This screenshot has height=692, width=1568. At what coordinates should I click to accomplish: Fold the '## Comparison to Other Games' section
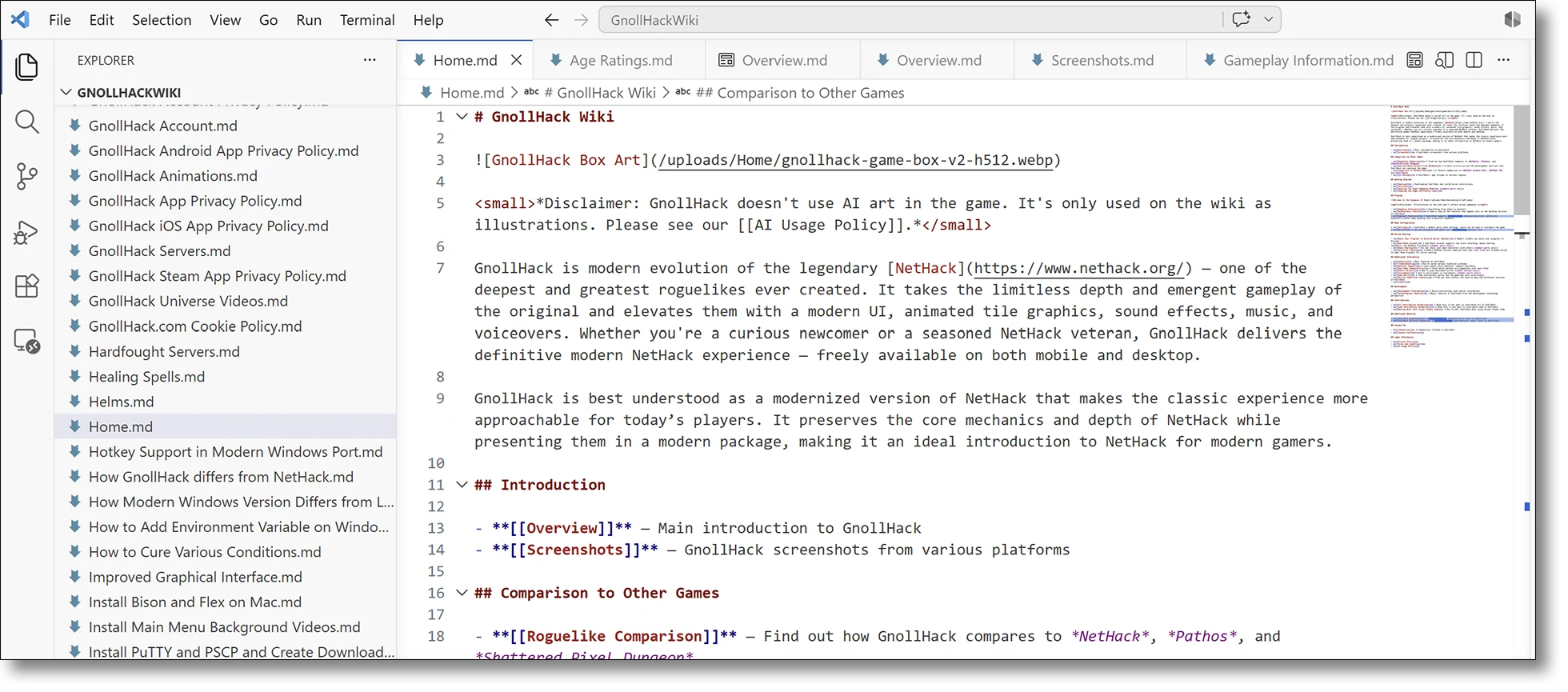coord(462,593)
